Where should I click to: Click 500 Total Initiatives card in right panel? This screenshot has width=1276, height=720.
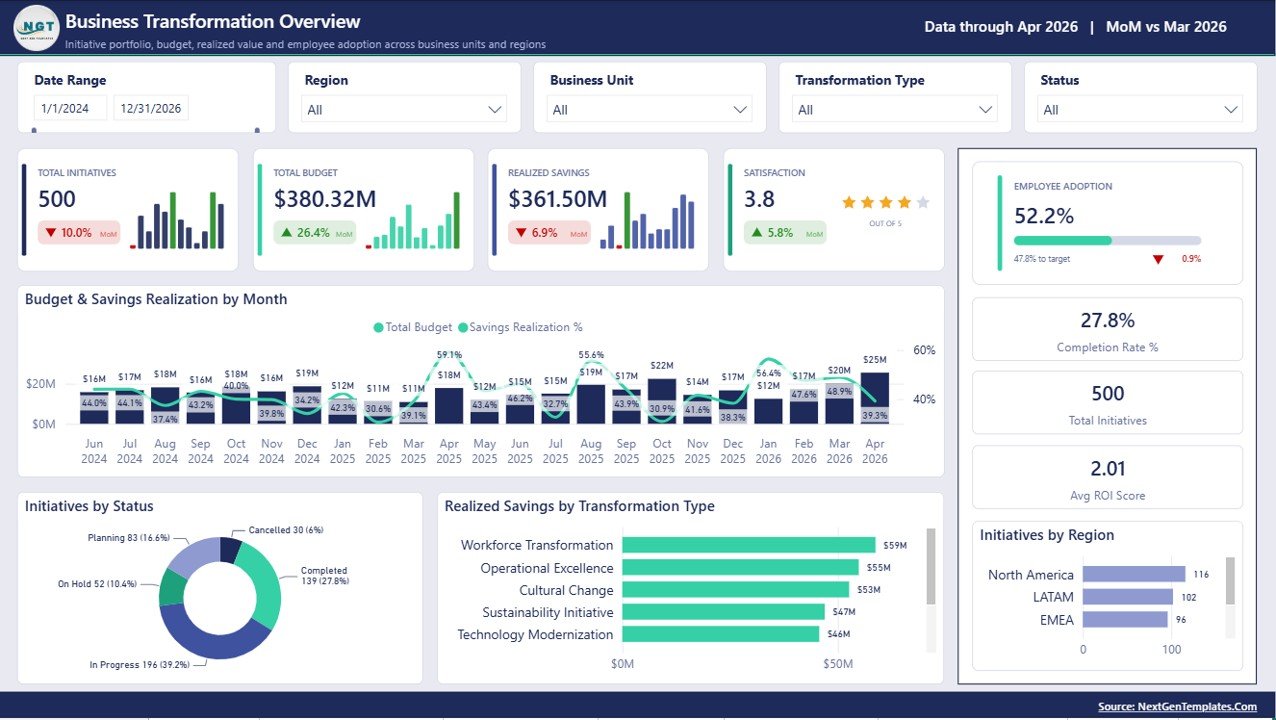coord(1107,403)
